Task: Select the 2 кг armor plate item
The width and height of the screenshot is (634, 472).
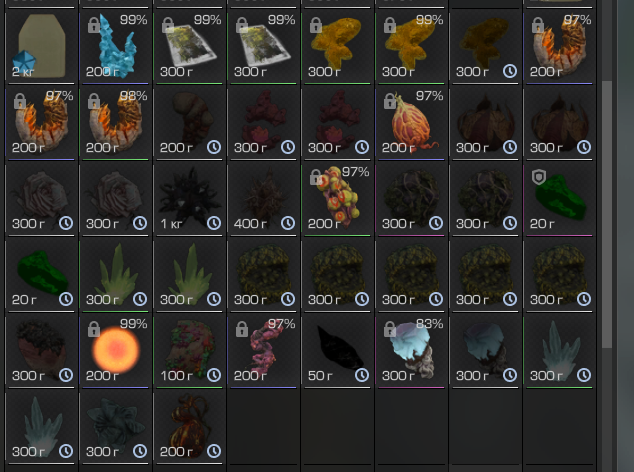Action: click(41, 46)
